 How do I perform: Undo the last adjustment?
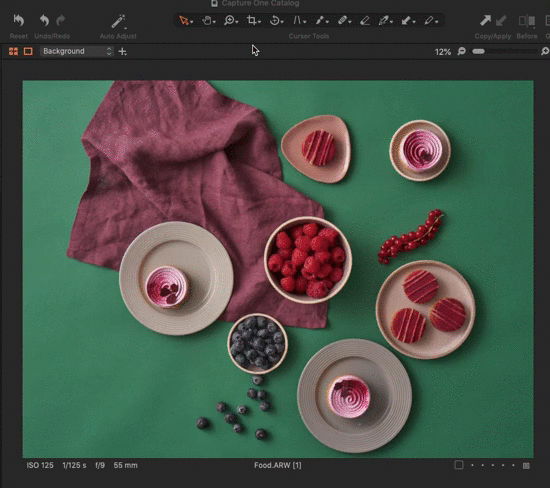[x=44, y=20]
